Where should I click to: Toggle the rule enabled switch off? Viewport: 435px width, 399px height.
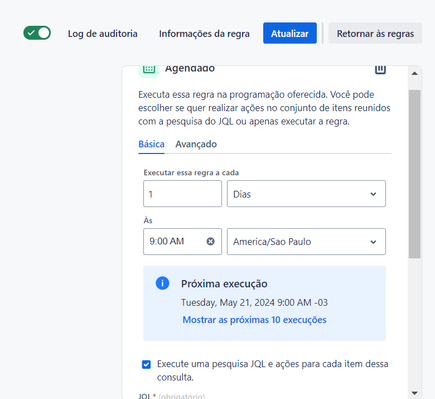(x=37, y=33)
